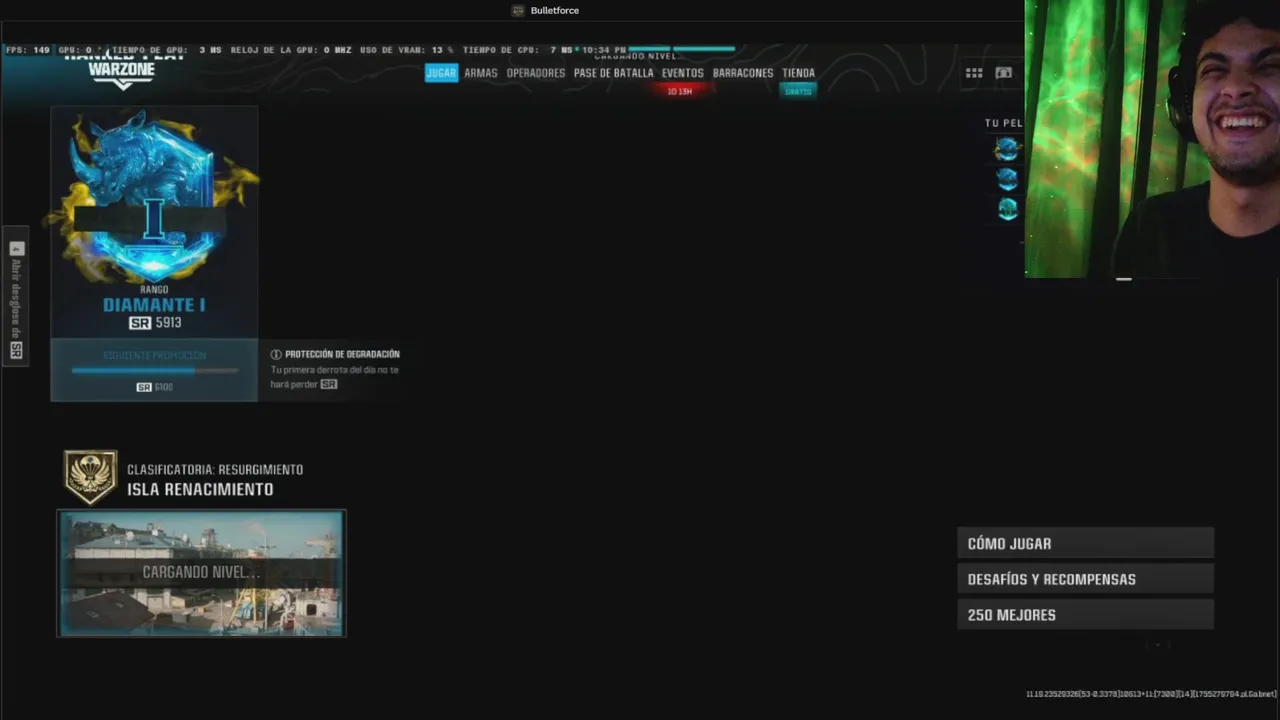
Task: Click the Protección de degradación info icon
Action: click(276, 354)
